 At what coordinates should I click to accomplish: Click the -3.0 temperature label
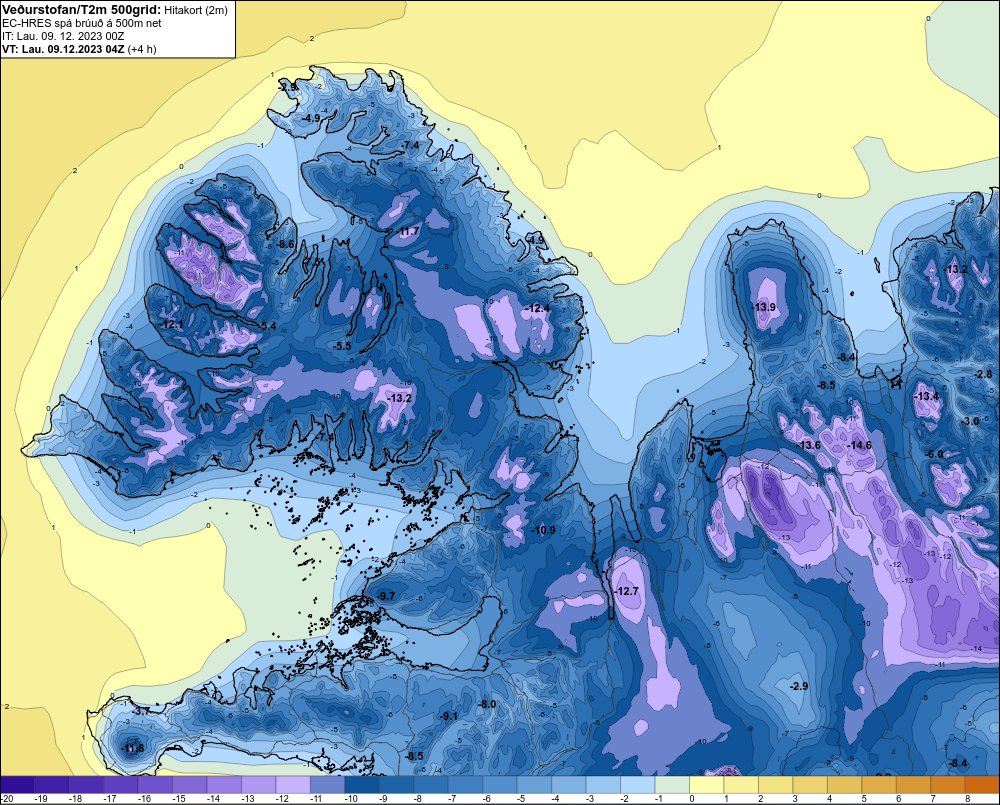point(970,421)
